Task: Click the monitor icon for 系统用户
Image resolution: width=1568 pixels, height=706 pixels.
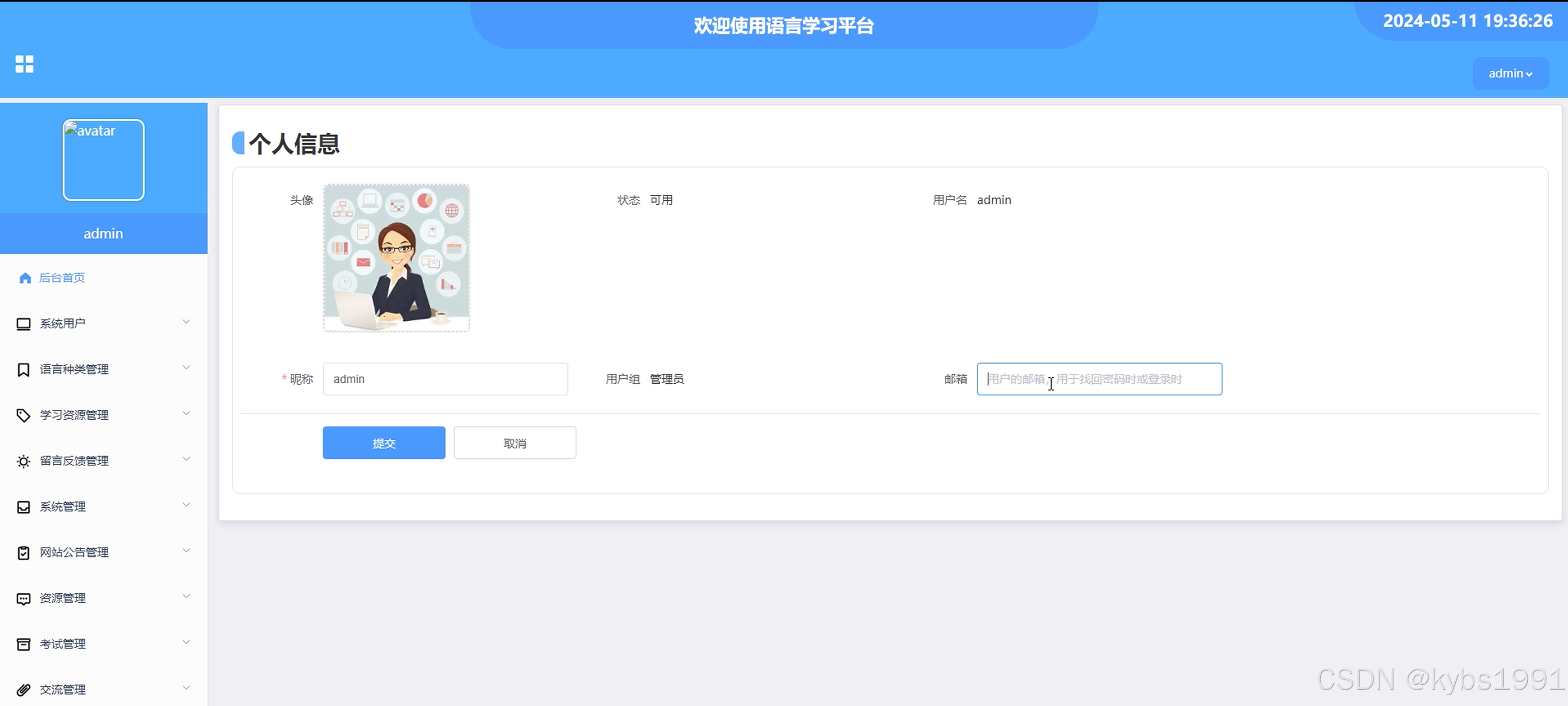Action: [x=23, y=324]
